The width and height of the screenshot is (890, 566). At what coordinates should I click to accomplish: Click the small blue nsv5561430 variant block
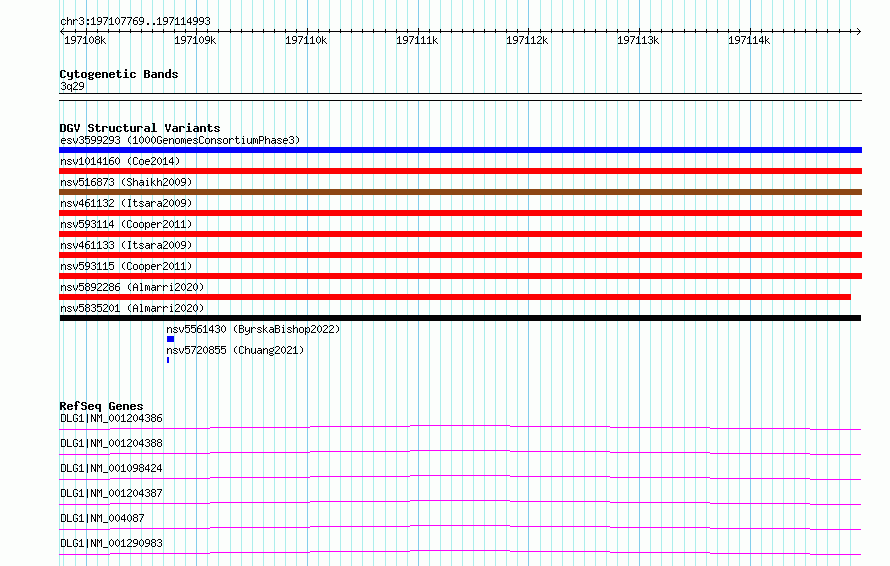point(170,339)
